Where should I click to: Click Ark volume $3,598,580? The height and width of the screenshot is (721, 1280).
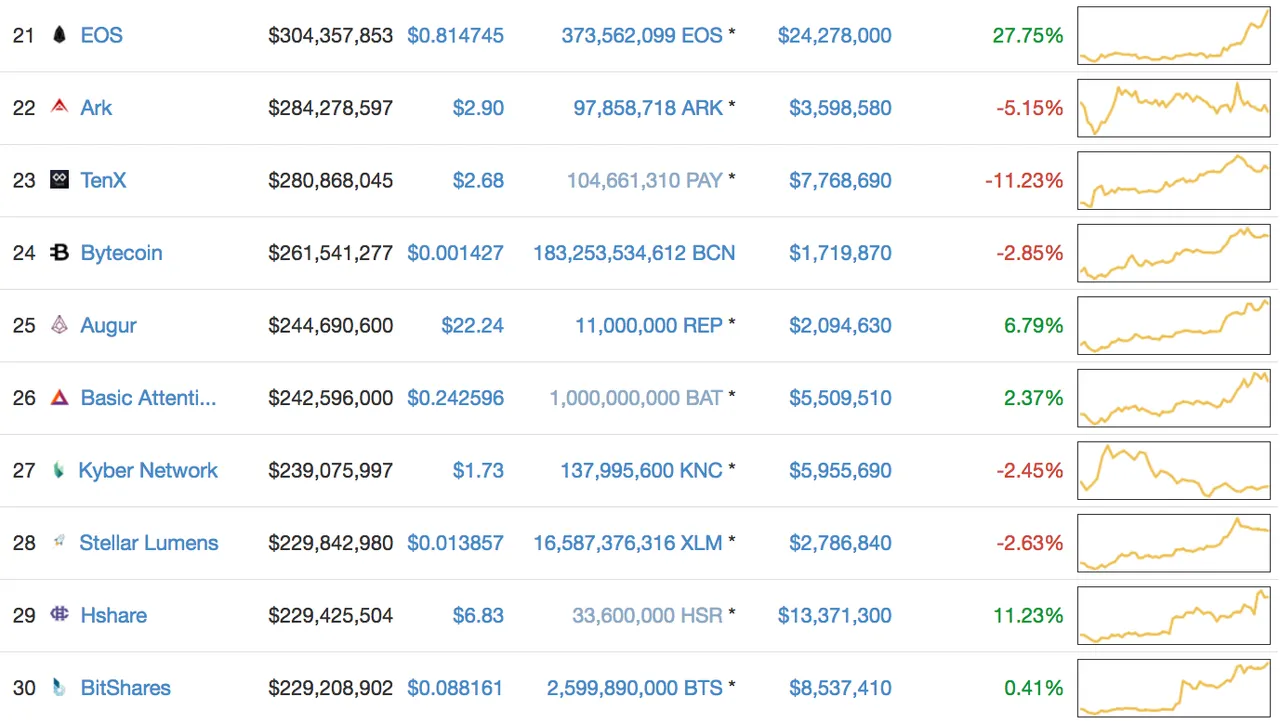pos(840,107)
